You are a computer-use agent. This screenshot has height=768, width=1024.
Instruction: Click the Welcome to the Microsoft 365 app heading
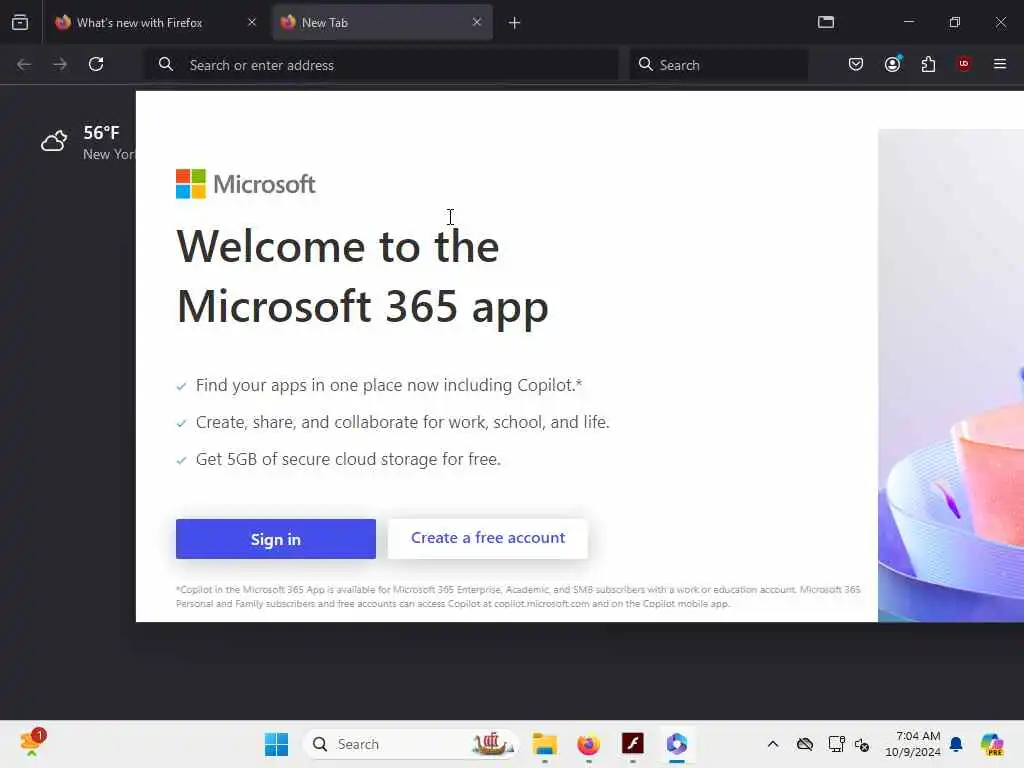click(362, 276)
